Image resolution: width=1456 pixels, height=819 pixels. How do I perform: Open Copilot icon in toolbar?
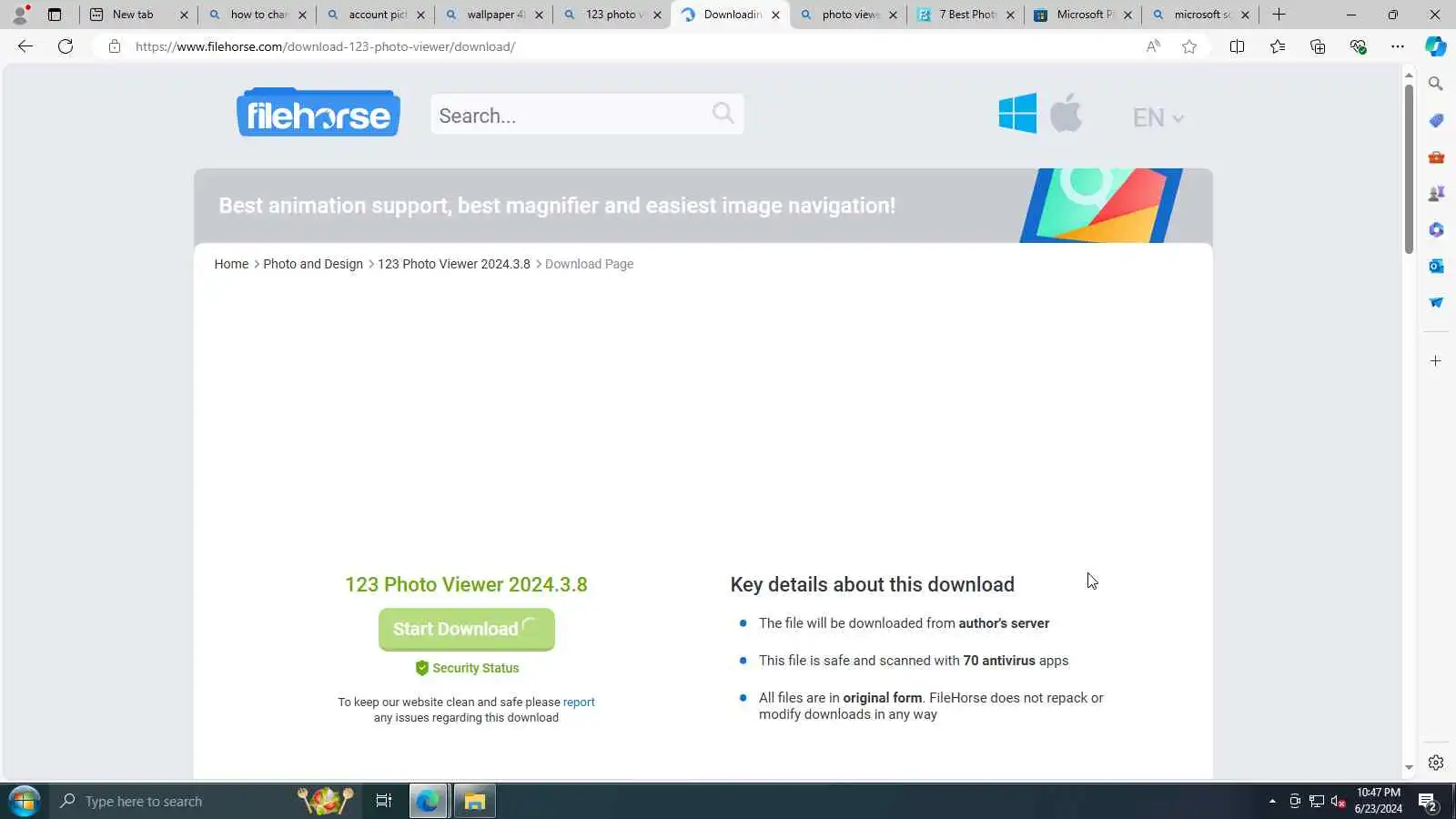(1436, 46)
